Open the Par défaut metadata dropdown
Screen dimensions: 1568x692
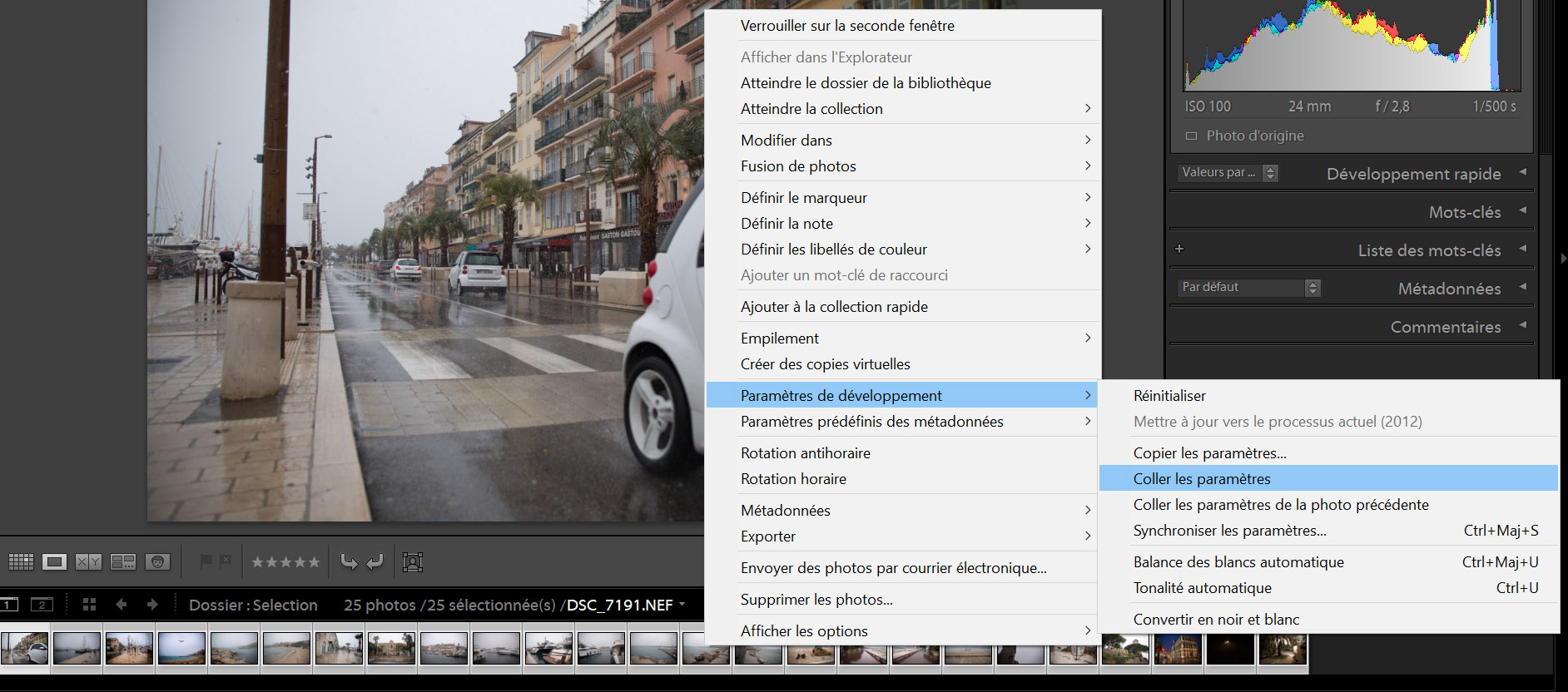(1249, 287)
